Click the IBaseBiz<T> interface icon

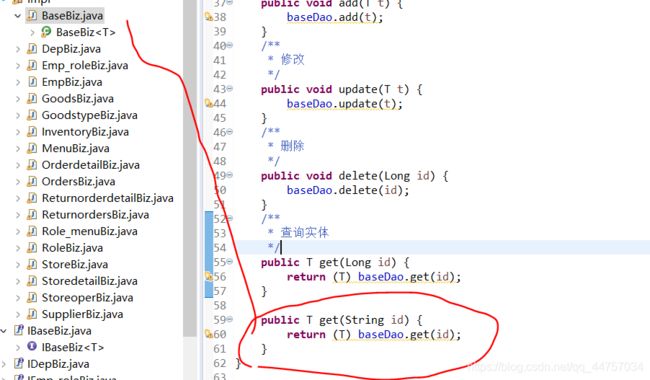[32, 346]
